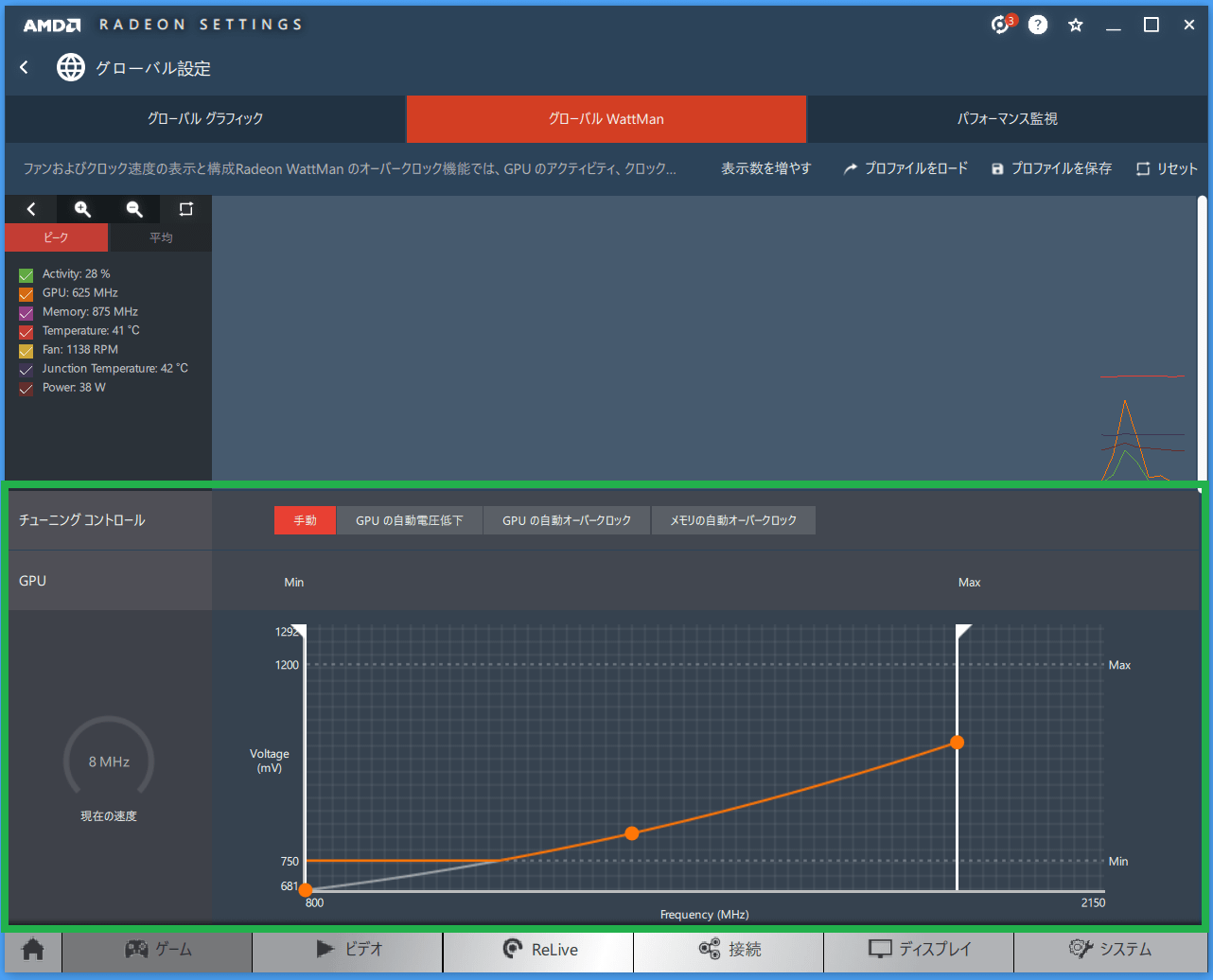Open the ReLive section

click(x=538, y=950)
